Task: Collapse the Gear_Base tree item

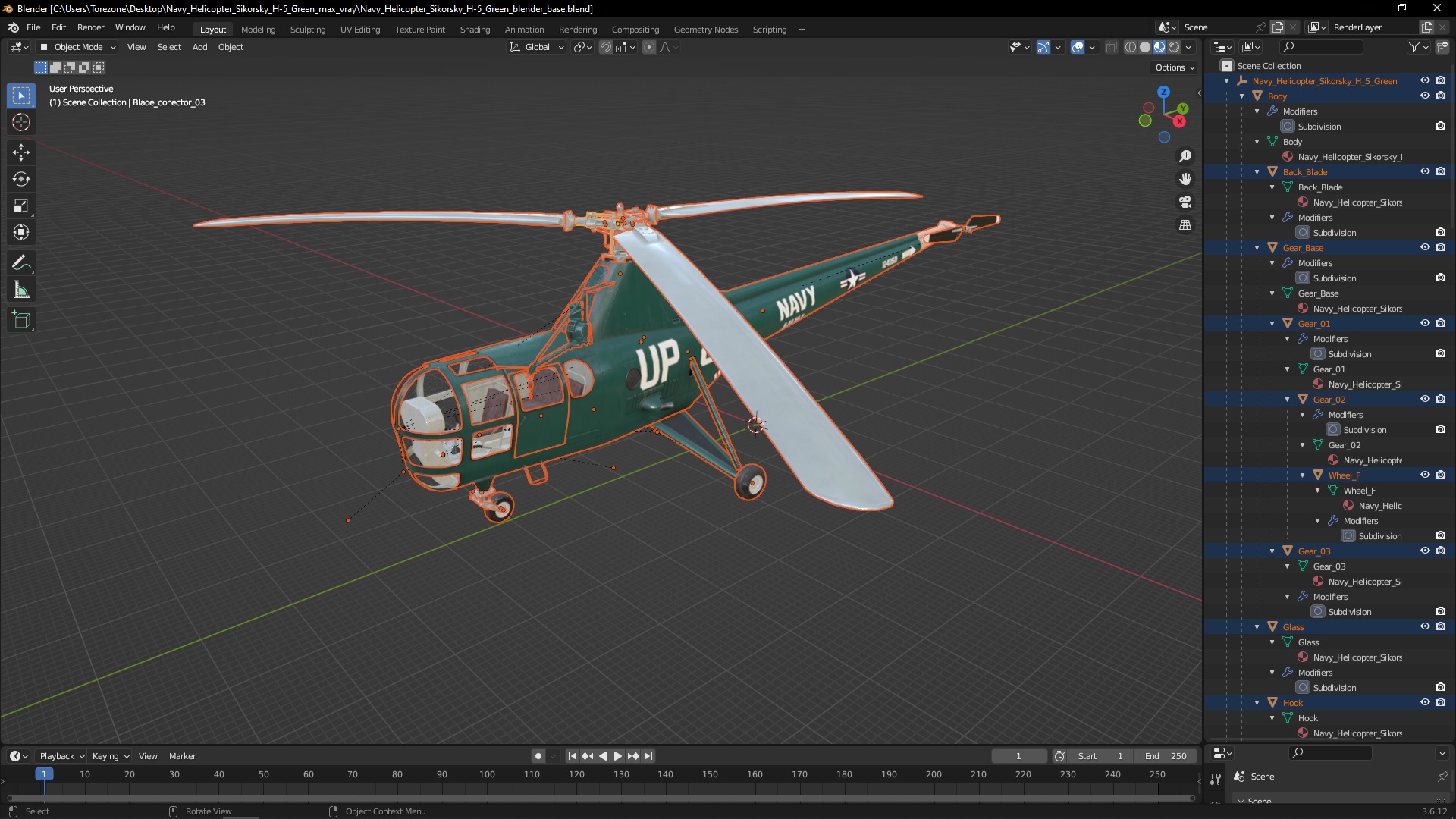Action: tap(1257, 248)
